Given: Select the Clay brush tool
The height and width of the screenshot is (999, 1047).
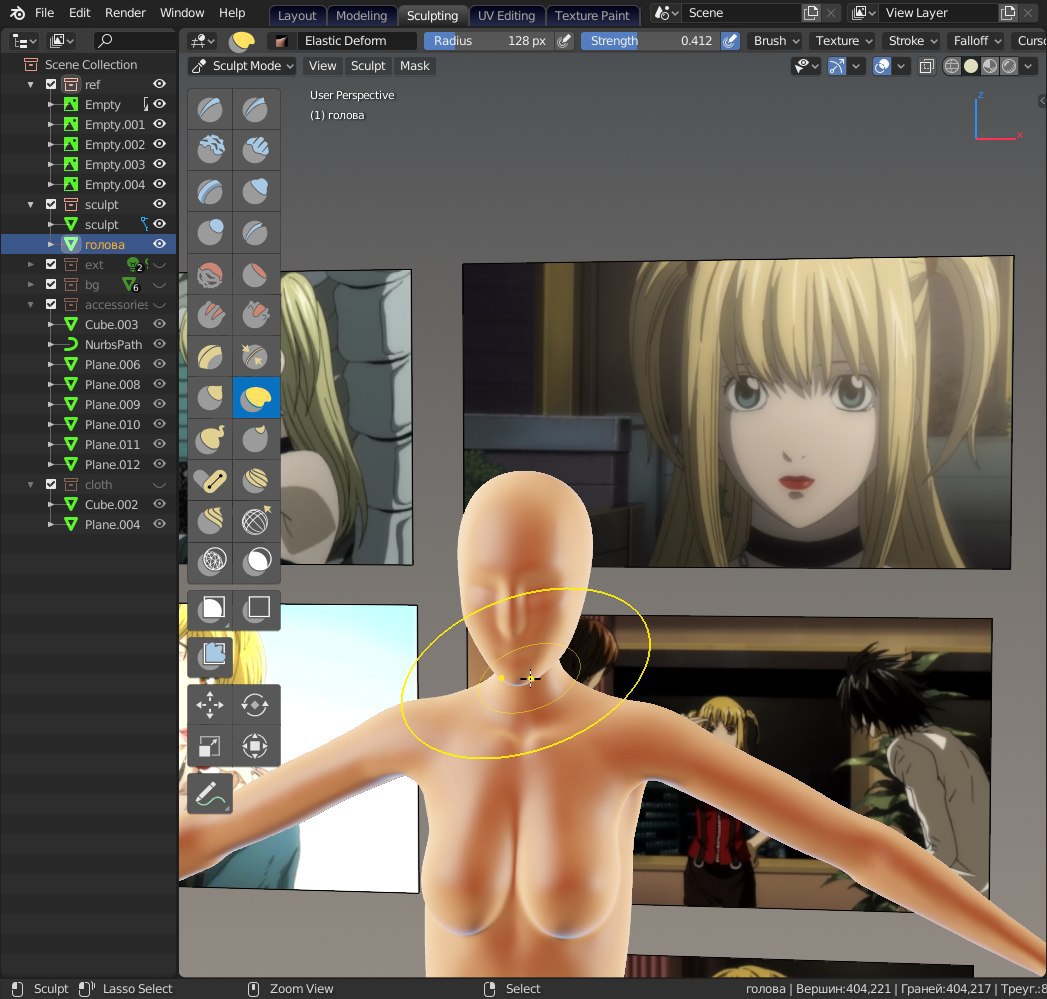Looking at the screenshot, I should pos(210,149).
